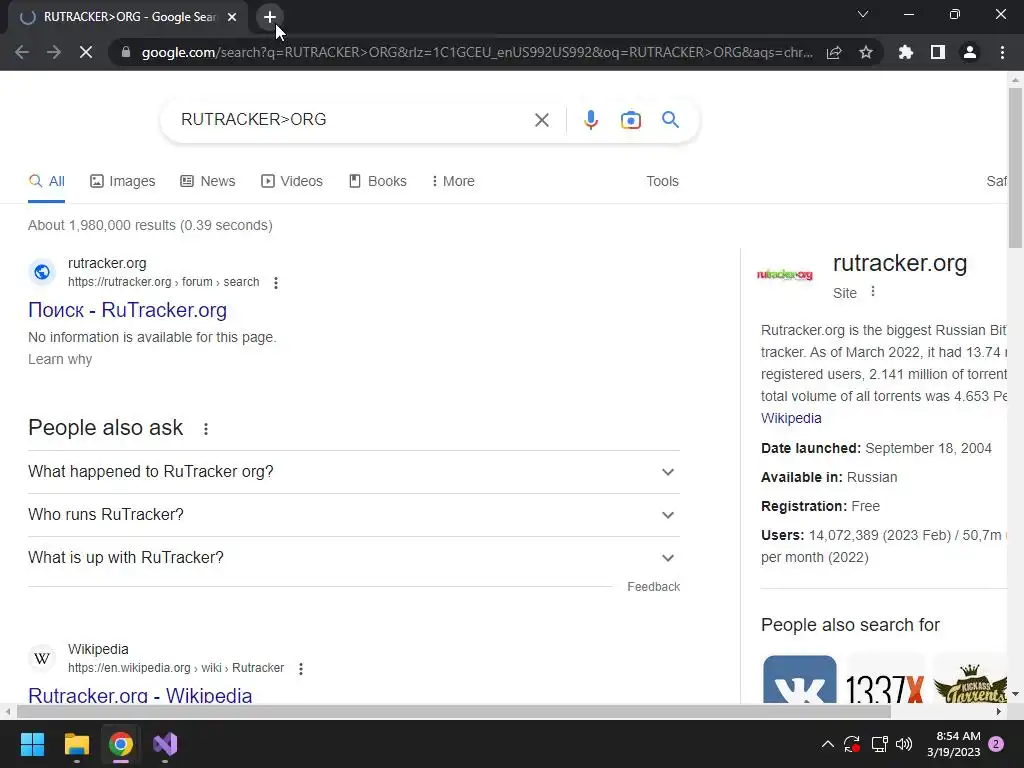This screenshot has width=1024, height=768.
Task: Close the RUTRACKER>ORG Google Search tab
Action: (x=232, y=17)
